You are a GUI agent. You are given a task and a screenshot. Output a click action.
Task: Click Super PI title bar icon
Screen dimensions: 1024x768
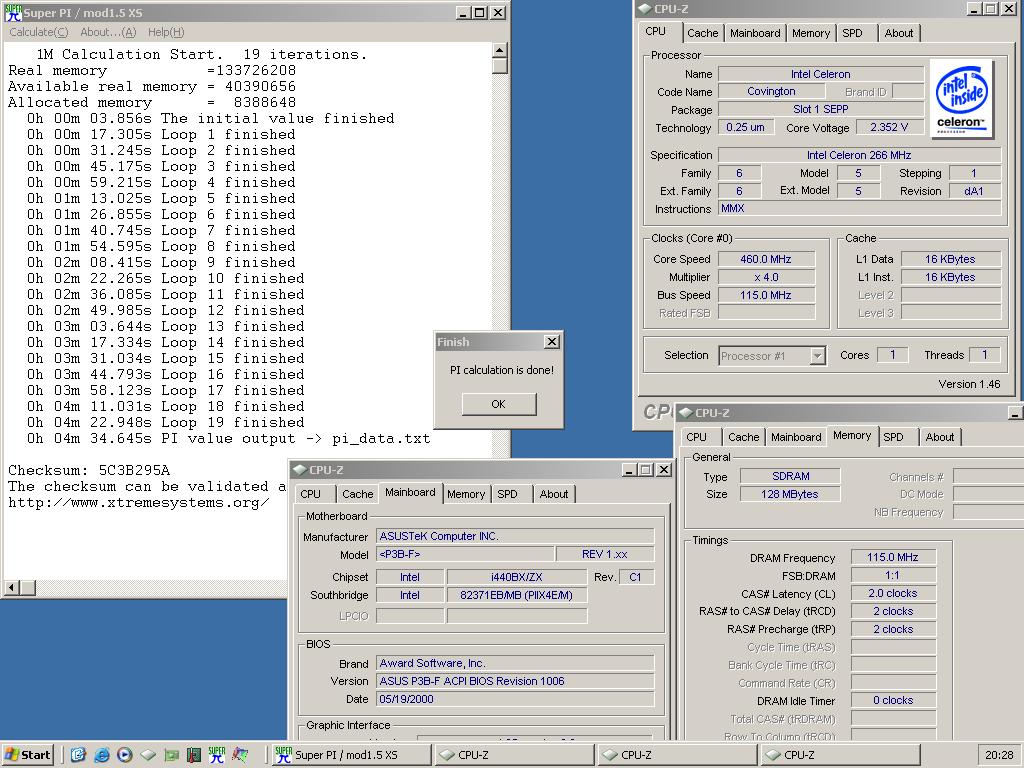pos(13,12)
